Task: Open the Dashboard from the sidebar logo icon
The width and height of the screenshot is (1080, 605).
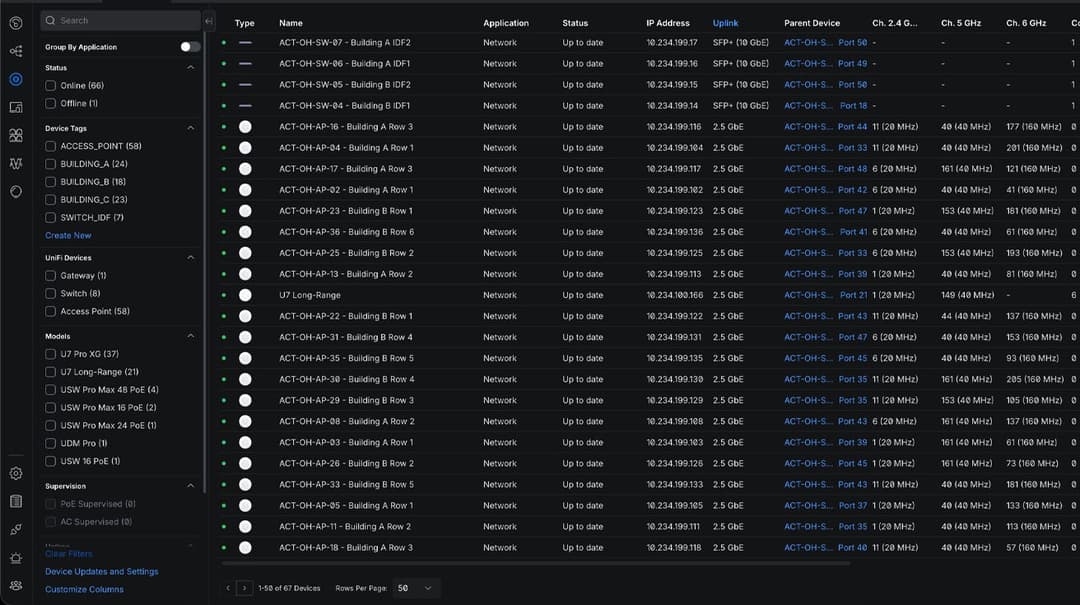Action: pos(16,23)
